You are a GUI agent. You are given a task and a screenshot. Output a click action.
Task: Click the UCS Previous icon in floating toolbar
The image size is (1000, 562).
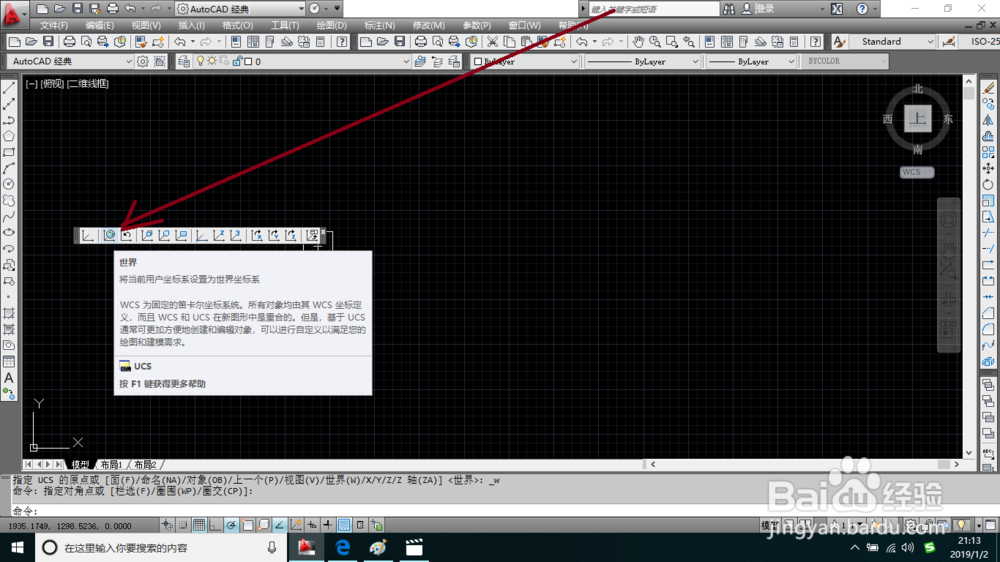pos(127,235)
